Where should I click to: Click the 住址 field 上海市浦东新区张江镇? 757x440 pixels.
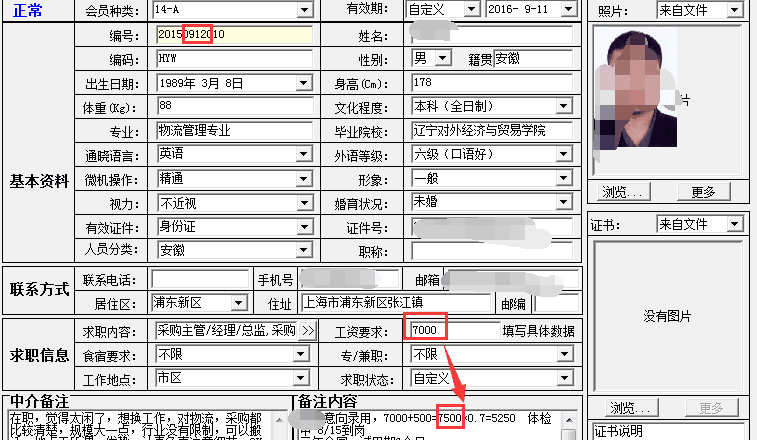[x=395, y=303]
